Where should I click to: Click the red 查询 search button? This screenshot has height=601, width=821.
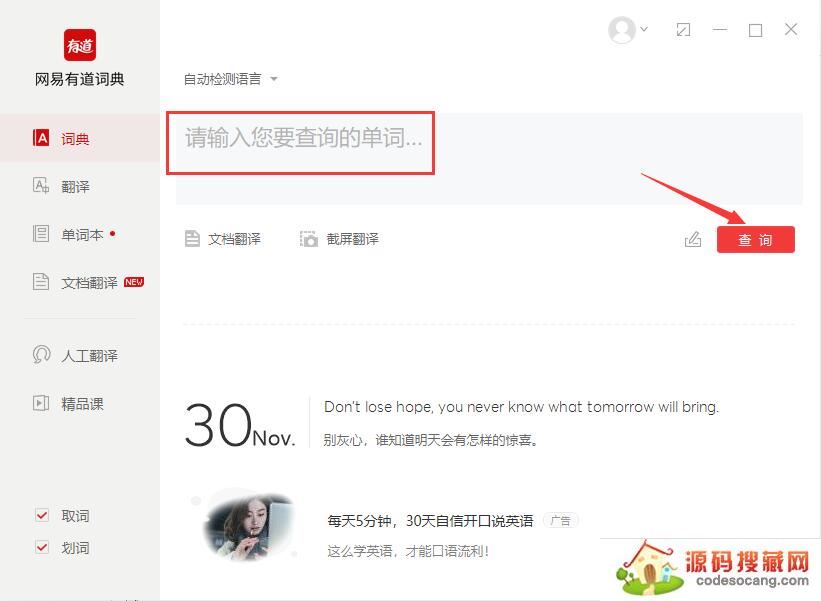click(756, 240)
